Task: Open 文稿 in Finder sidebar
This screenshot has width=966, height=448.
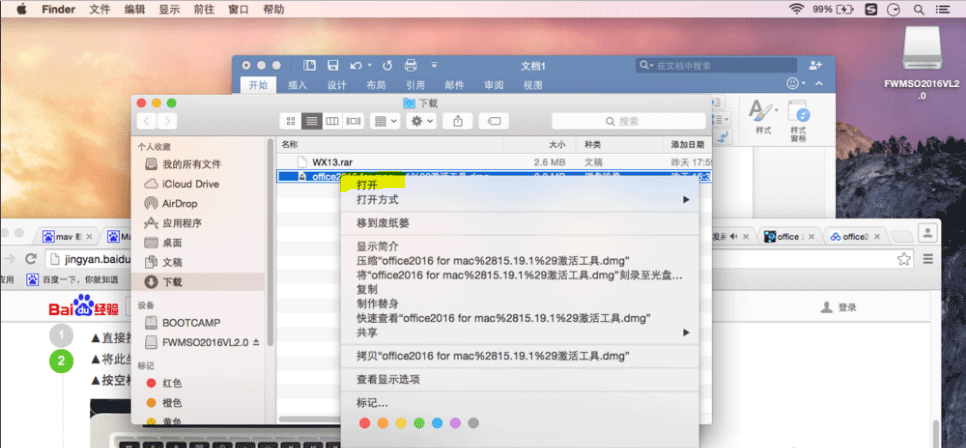Action: tap(172, 263)
